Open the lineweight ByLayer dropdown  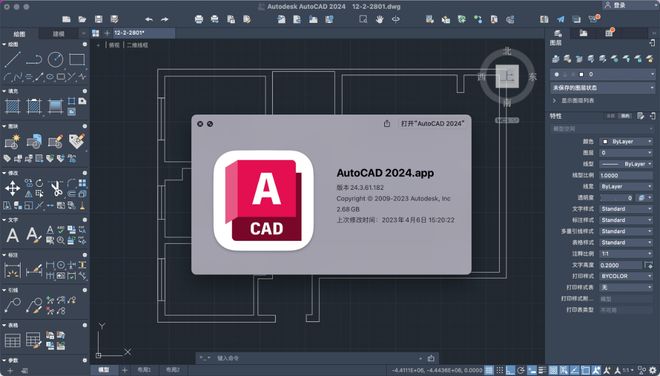[x=626, y=186]
